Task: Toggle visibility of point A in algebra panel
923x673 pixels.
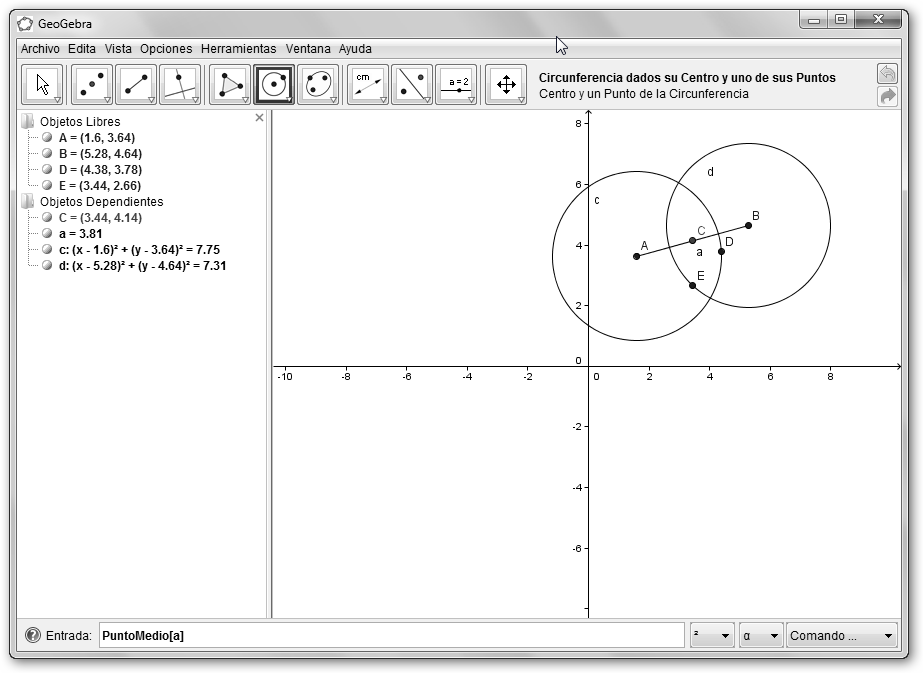Action: (x=47, y=138)
